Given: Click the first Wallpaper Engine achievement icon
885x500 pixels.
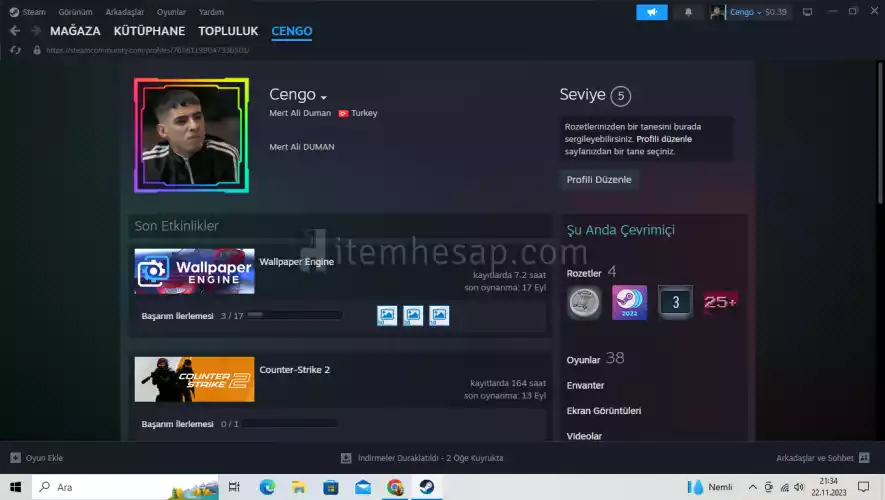Looking at the screenshot, I should point(387,316).
